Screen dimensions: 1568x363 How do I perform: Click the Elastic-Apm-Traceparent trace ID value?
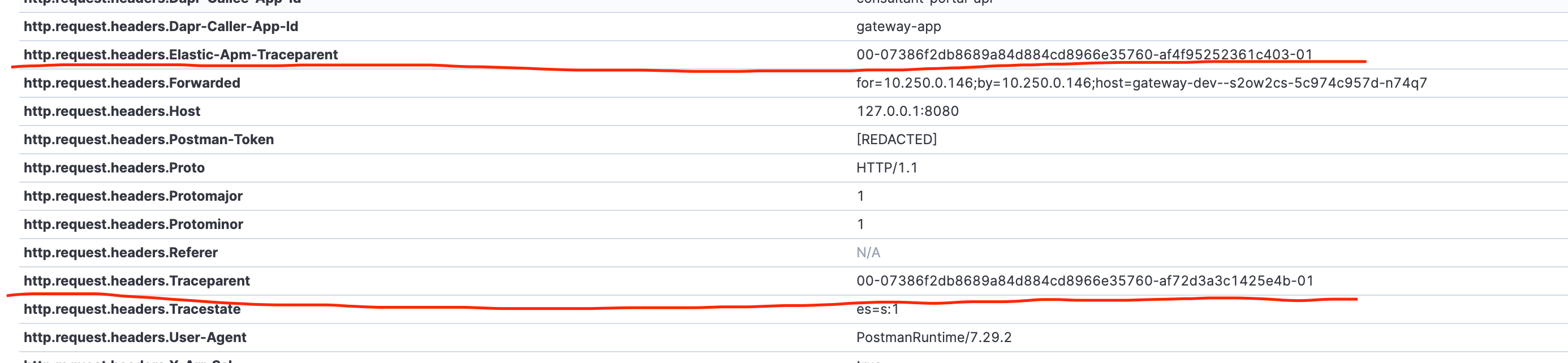click(1084, 55)
